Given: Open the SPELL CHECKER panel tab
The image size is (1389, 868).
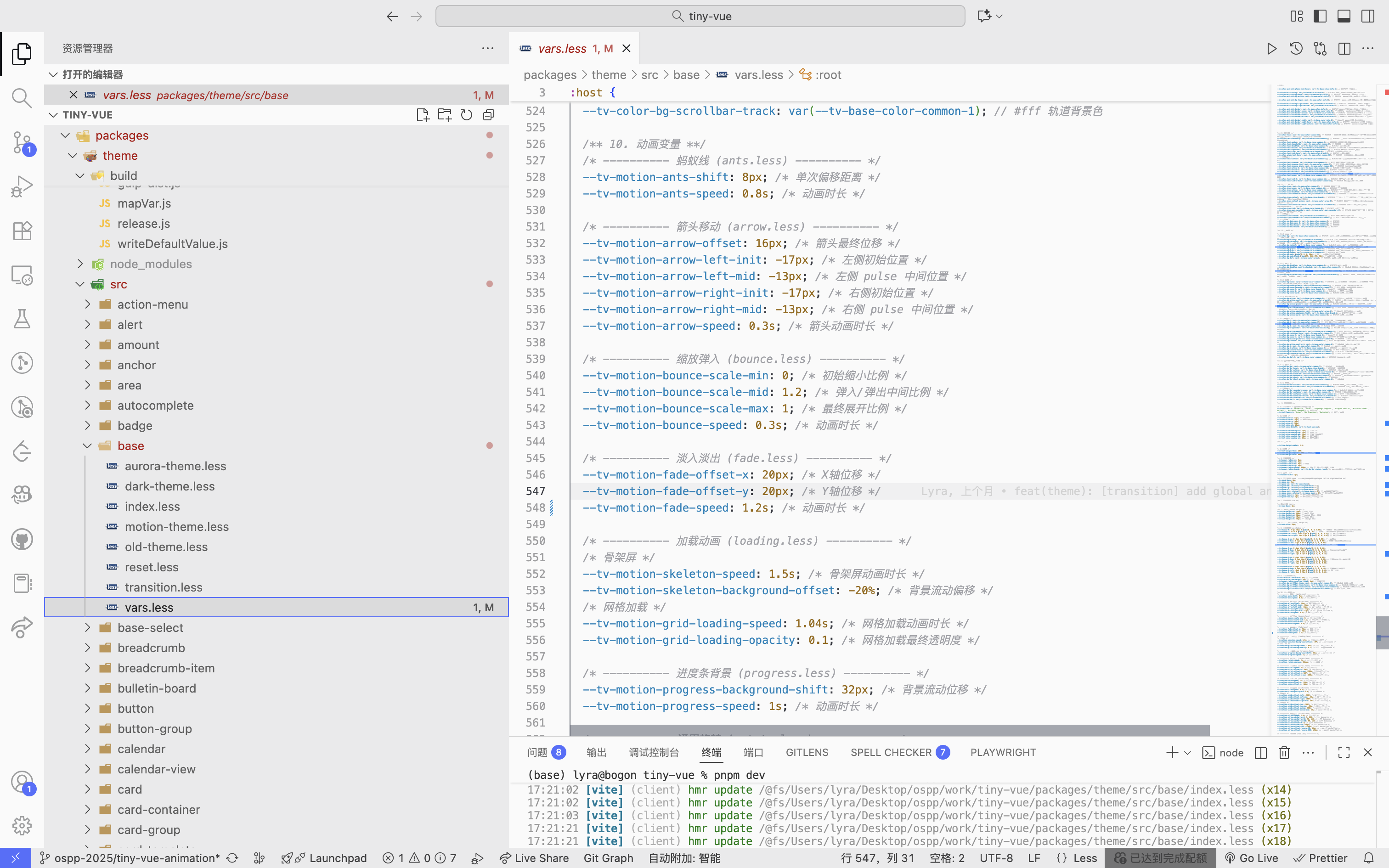Looking at the screenshot, I should pos(891,753).
